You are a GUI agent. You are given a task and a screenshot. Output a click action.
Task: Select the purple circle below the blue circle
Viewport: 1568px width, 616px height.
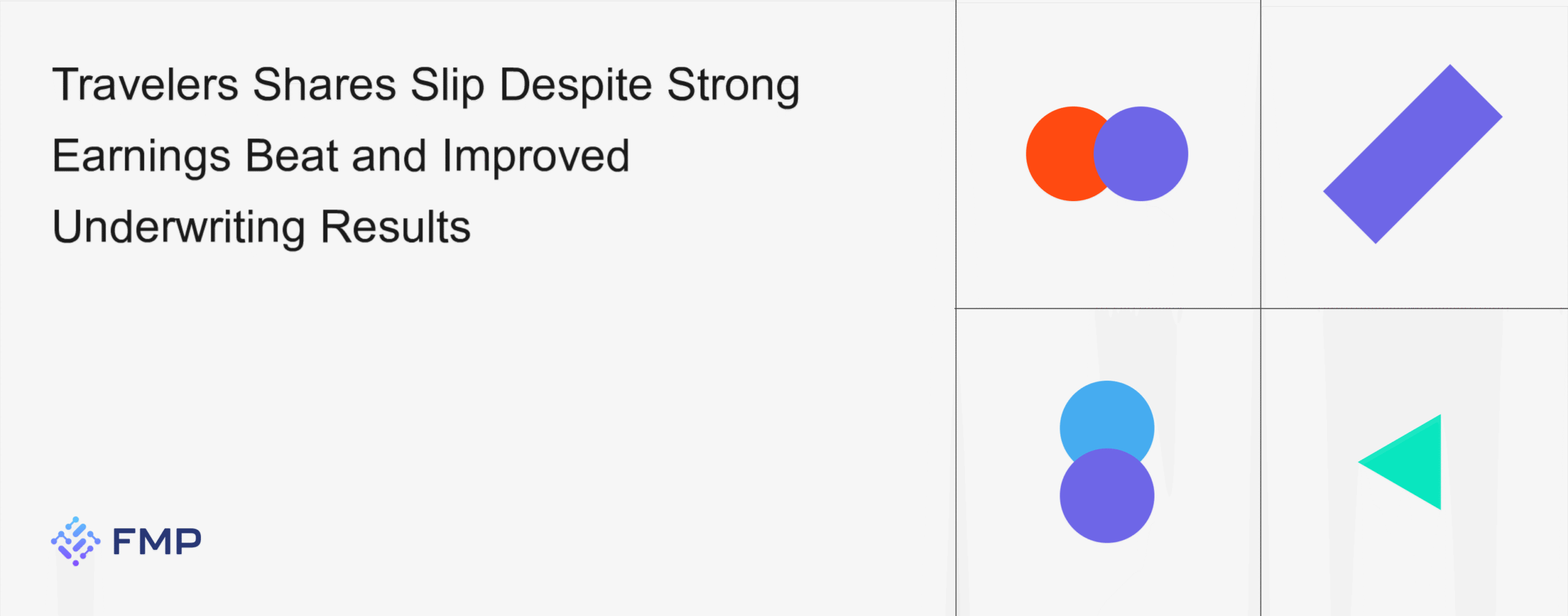click(1107, 496)
